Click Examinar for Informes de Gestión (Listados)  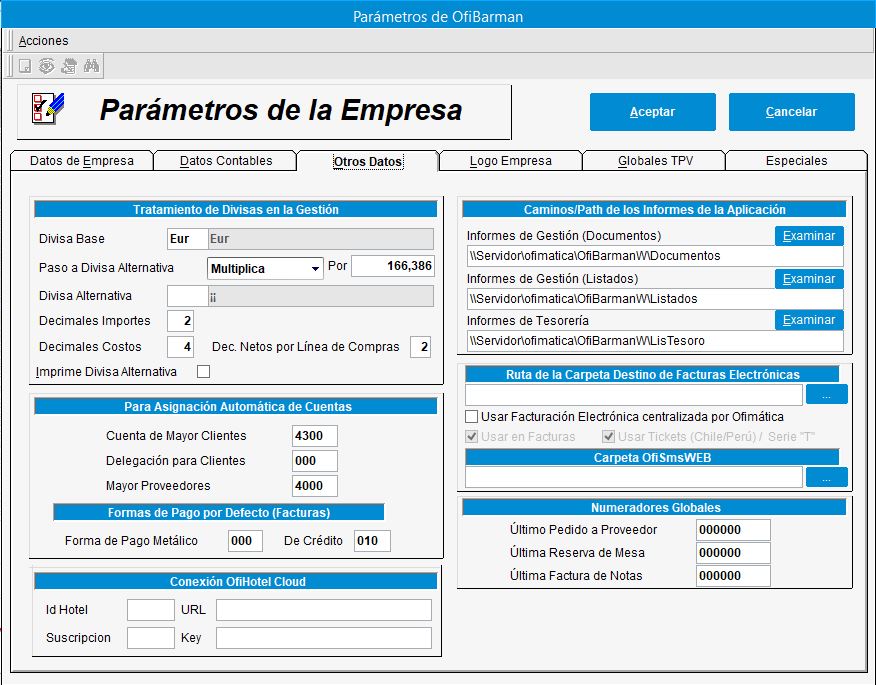pyautogui.click(x=809, y=278)
